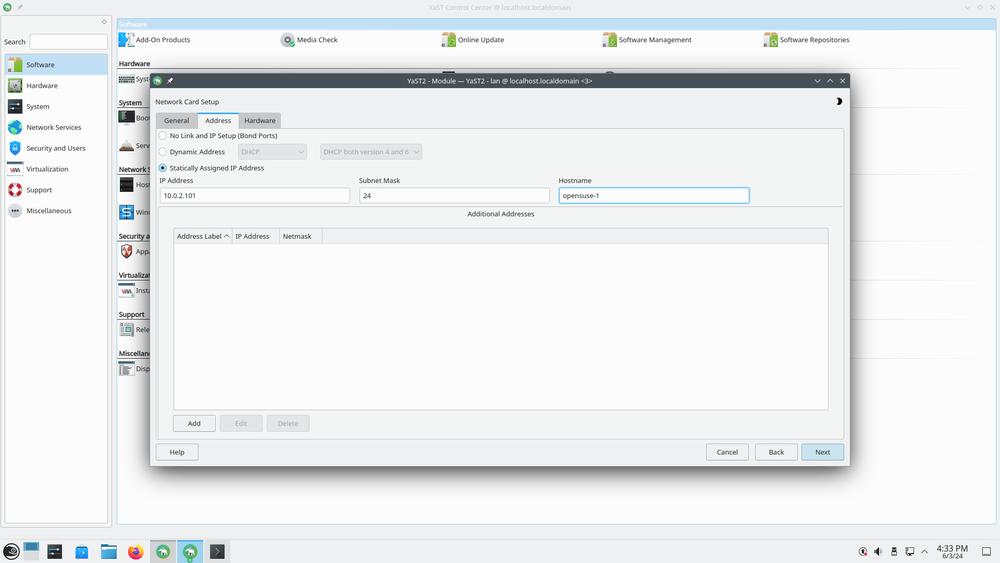Open Add-On Products module
The width and height of the screenshot is (1000, 563).
point(161,40)
